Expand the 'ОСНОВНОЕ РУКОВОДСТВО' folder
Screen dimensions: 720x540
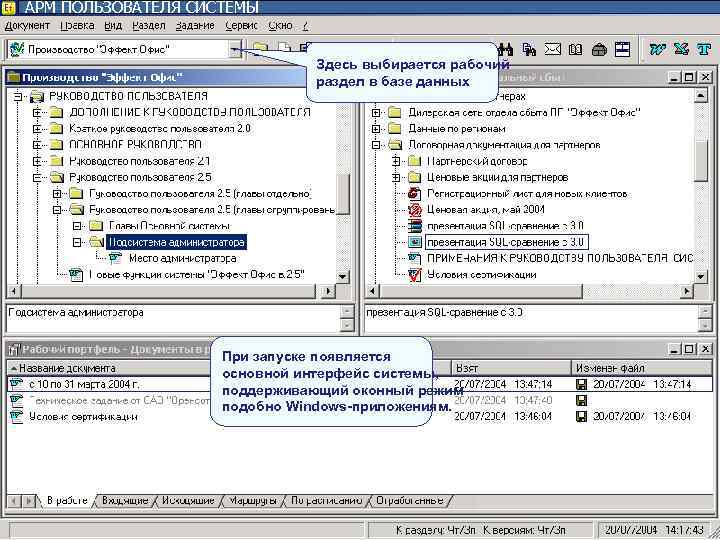pos(38,145)
